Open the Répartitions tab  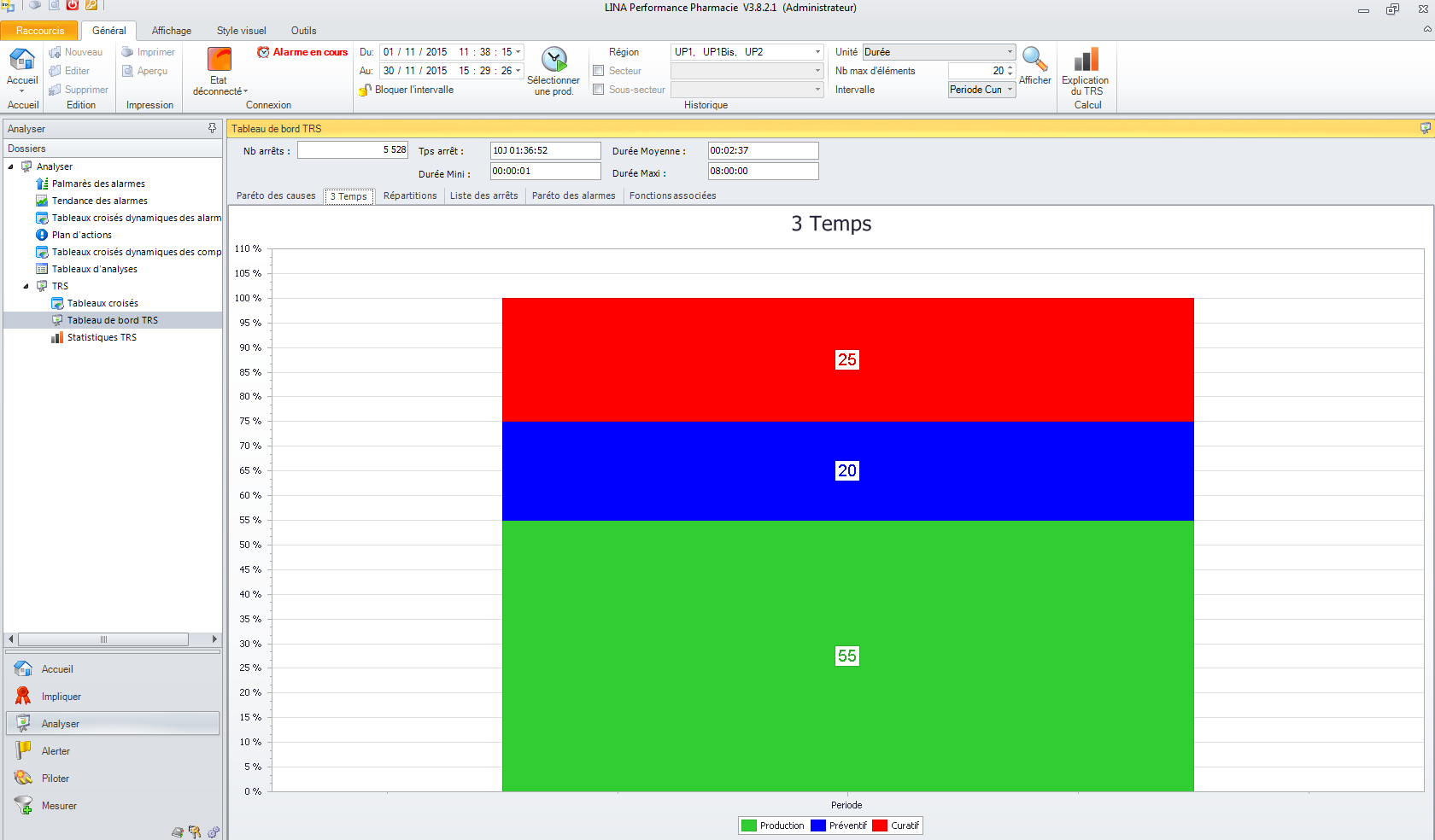(410, 195)
